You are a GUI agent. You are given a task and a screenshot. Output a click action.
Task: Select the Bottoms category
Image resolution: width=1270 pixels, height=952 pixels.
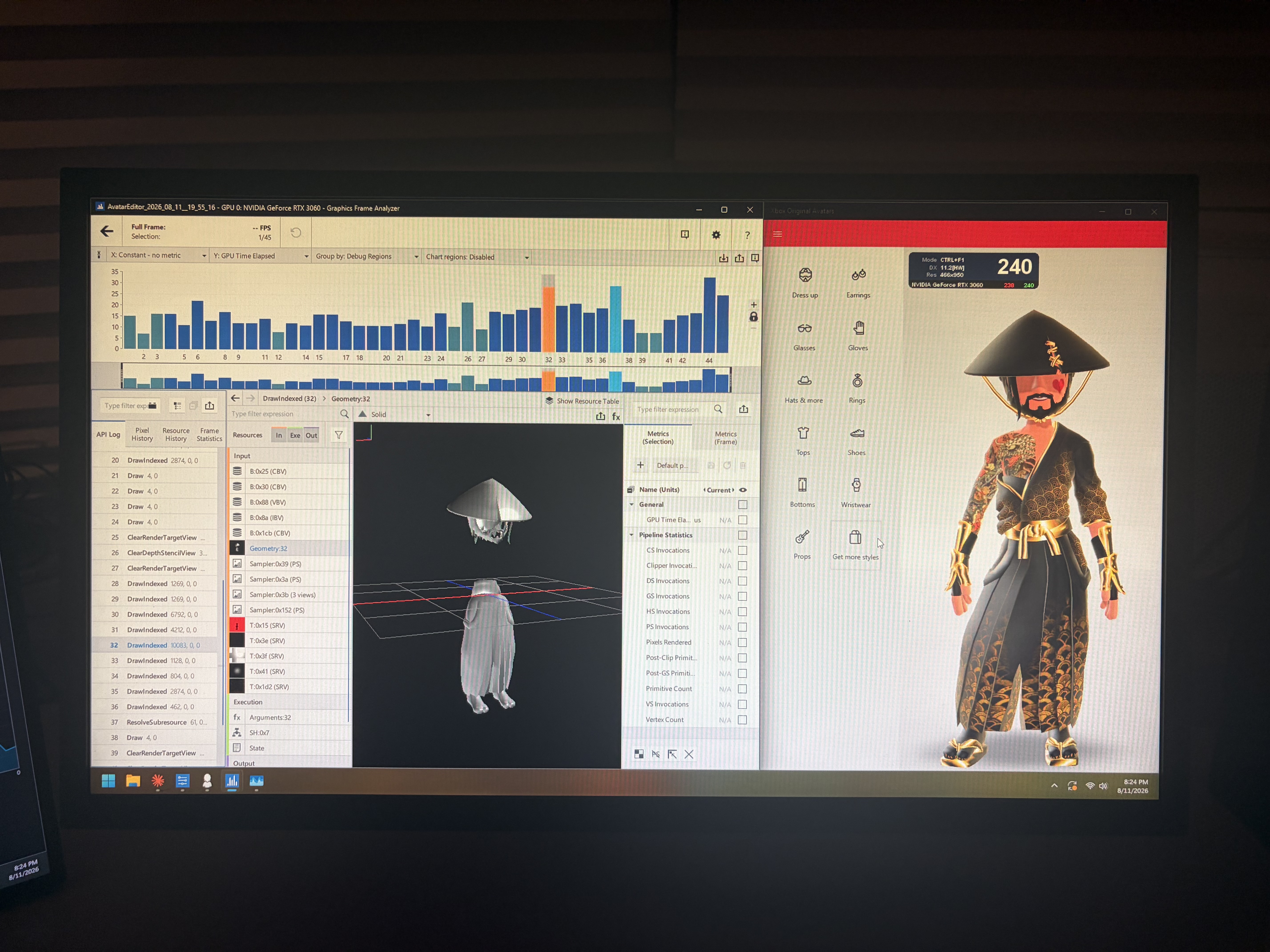803,492
